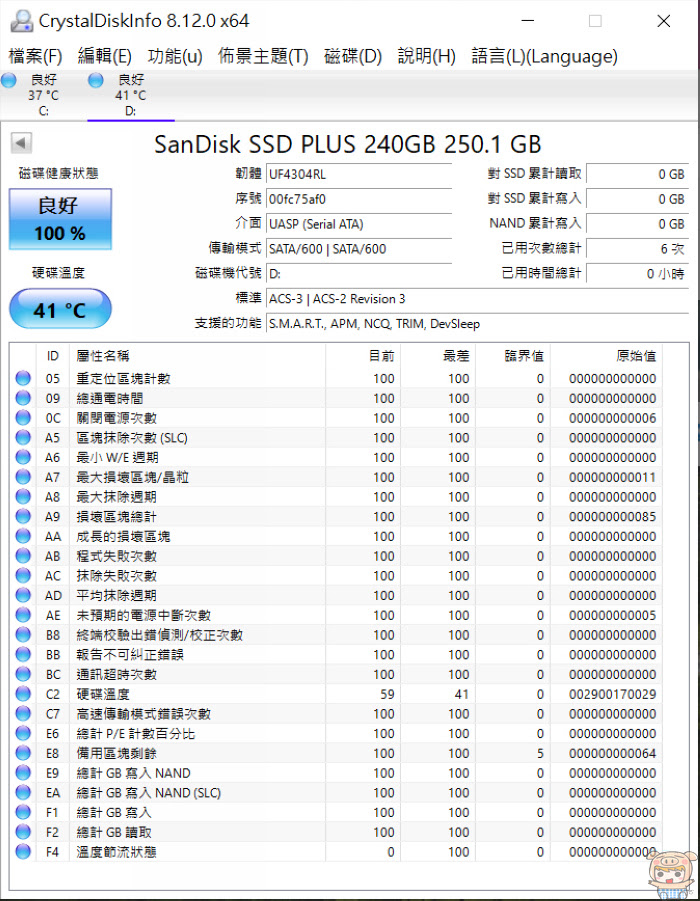Click the firmware field UF4304RL
This screenshot has width=700, height=901.
pos(359,174)
